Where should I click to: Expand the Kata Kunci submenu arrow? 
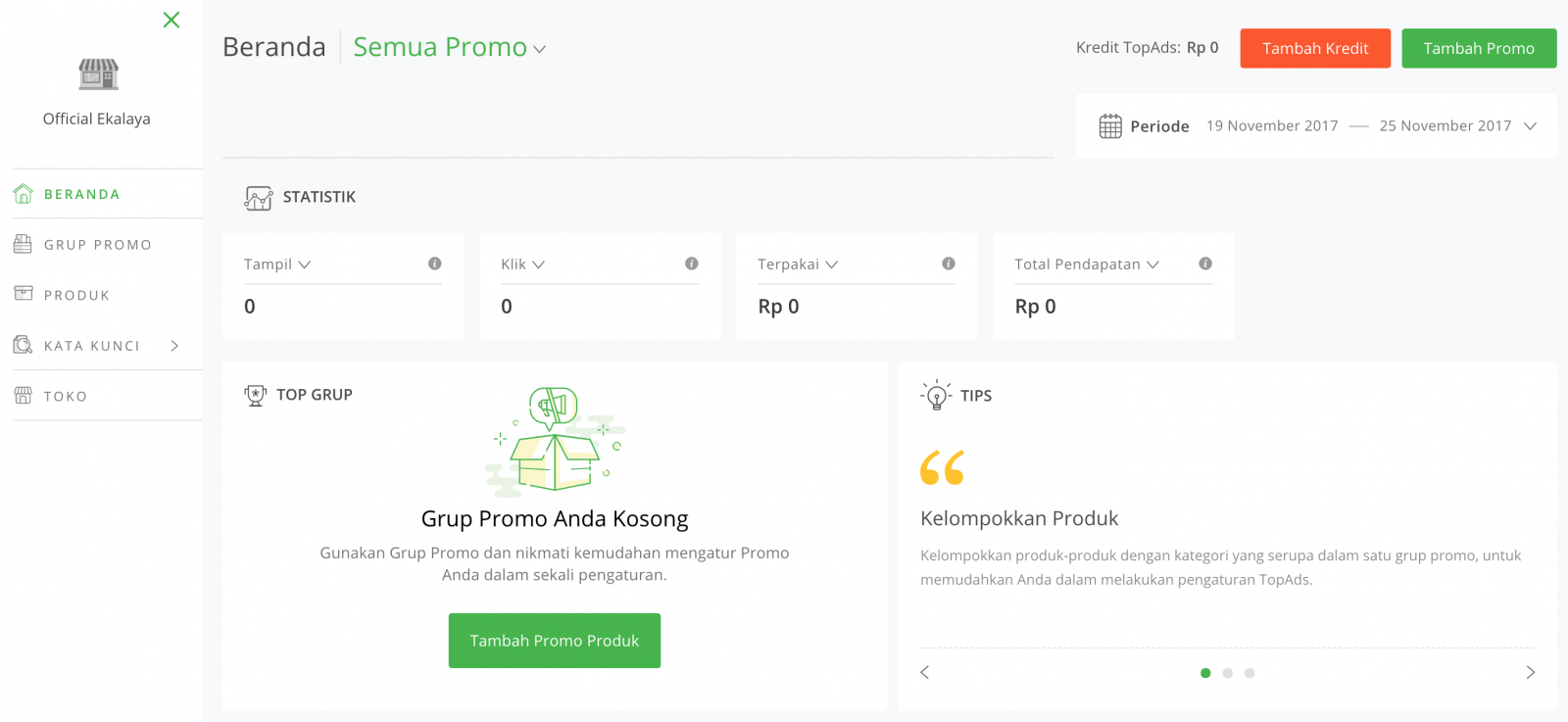pyautogui.click(x=174, y=345)
